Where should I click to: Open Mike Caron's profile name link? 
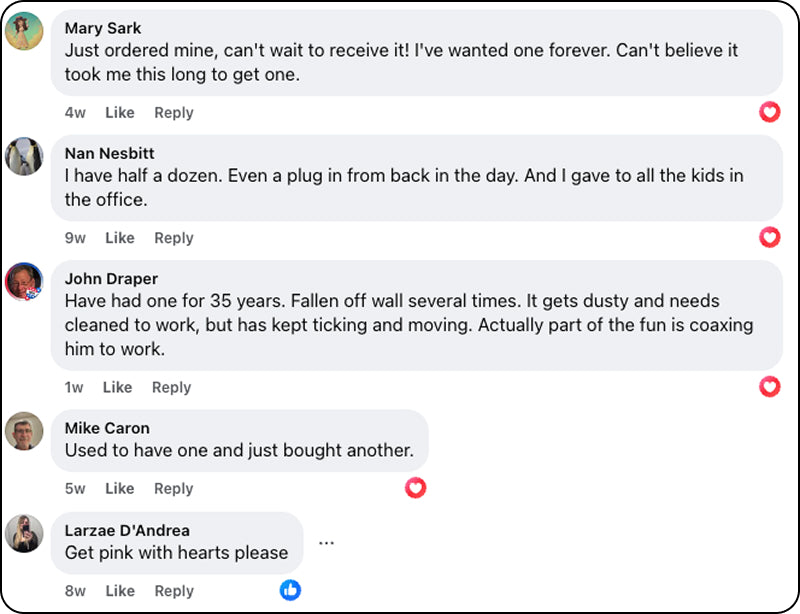(107, 429)
